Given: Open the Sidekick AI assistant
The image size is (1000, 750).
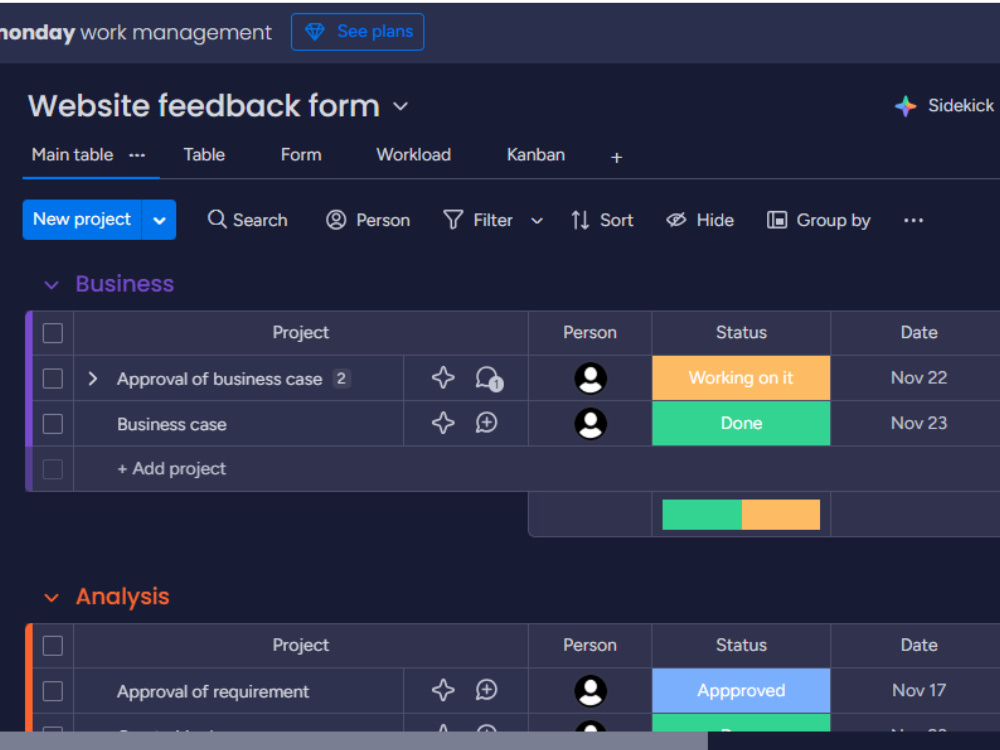Looking at the screenshot, I should [945, 105].
